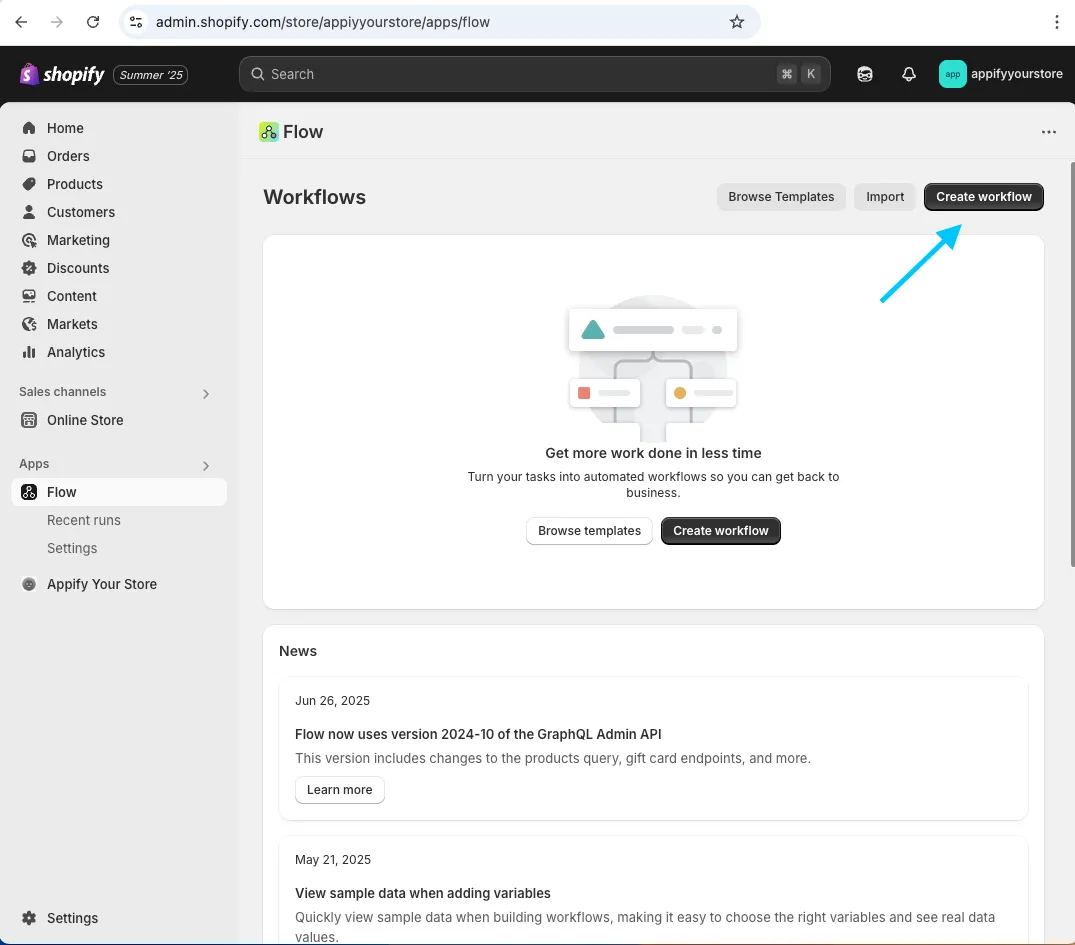Click "Get more work done in less time"
The height and width of the screenshot is (945, 1075).
click(x=653, y=453)
